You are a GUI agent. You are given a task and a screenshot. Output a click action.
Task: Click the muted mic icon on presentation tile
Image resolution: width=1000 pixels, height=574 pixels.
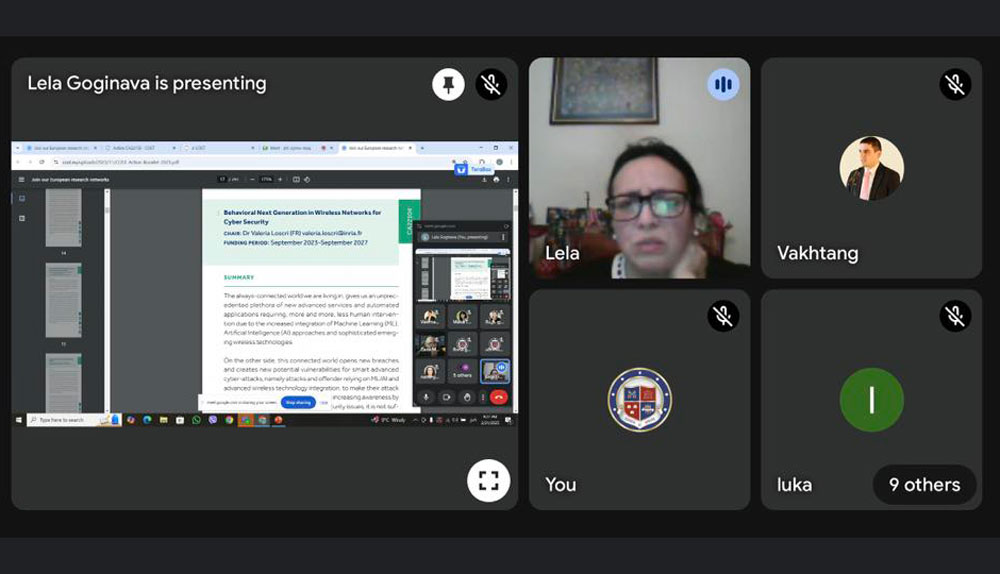490,84
